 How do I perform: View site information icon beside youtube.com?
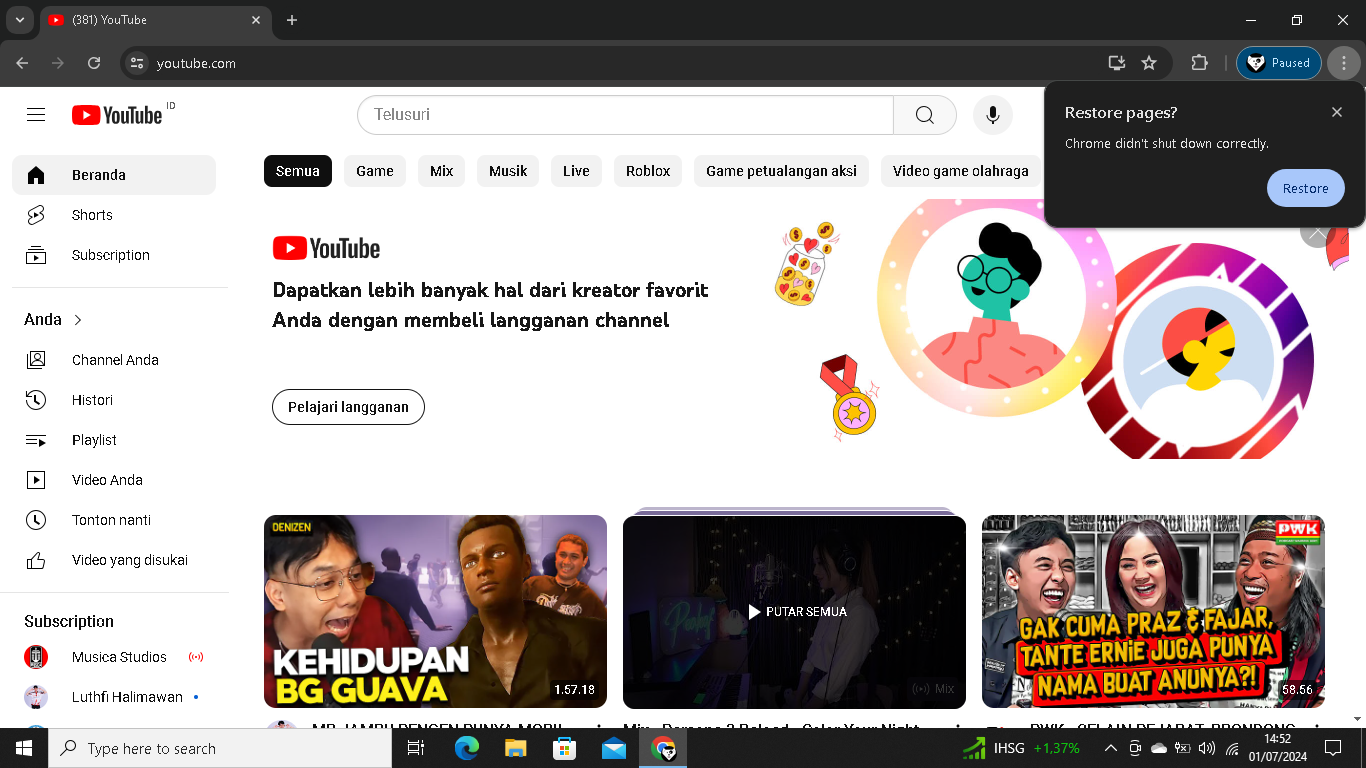[x=137, y=63]
